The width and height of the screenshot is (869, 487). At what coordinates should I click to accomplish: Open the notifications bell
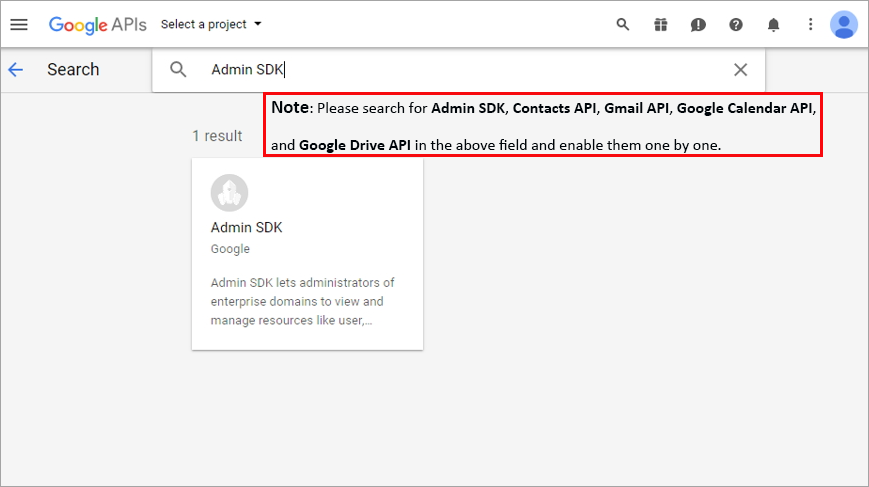tap(774, 24)
